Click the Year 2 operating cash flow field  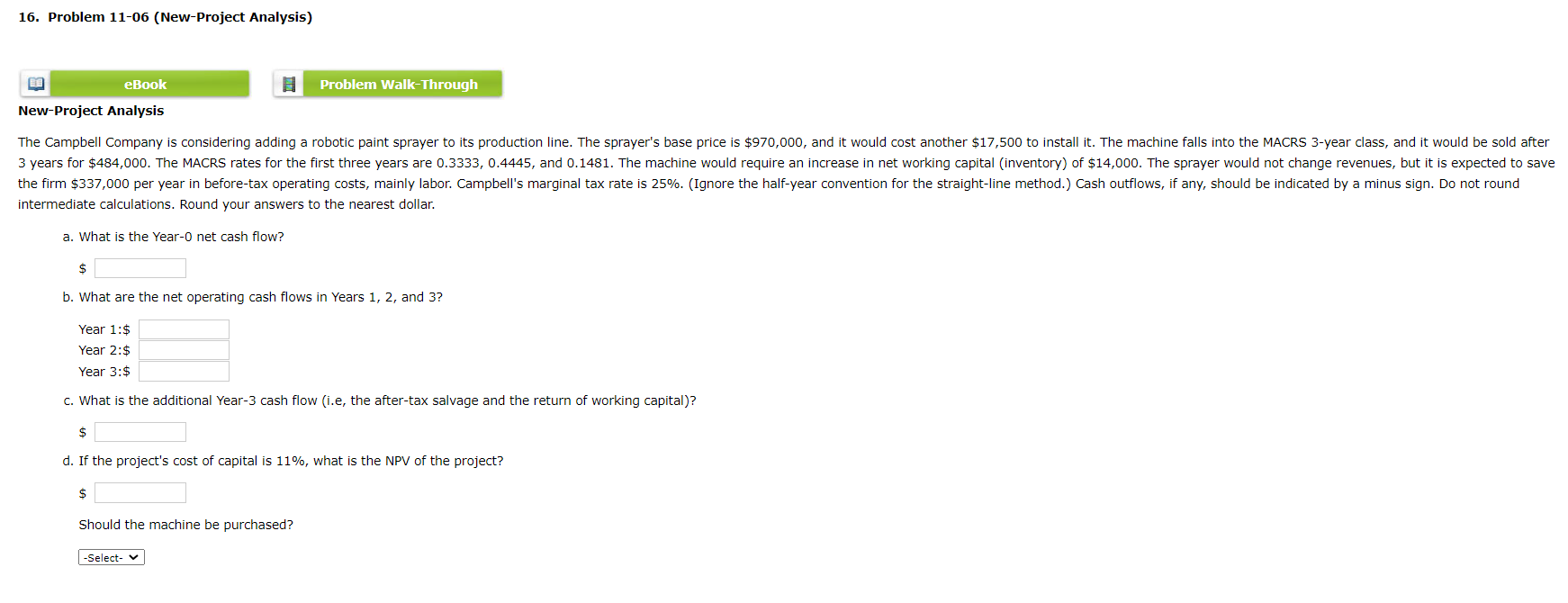click(x=184, y=350)
